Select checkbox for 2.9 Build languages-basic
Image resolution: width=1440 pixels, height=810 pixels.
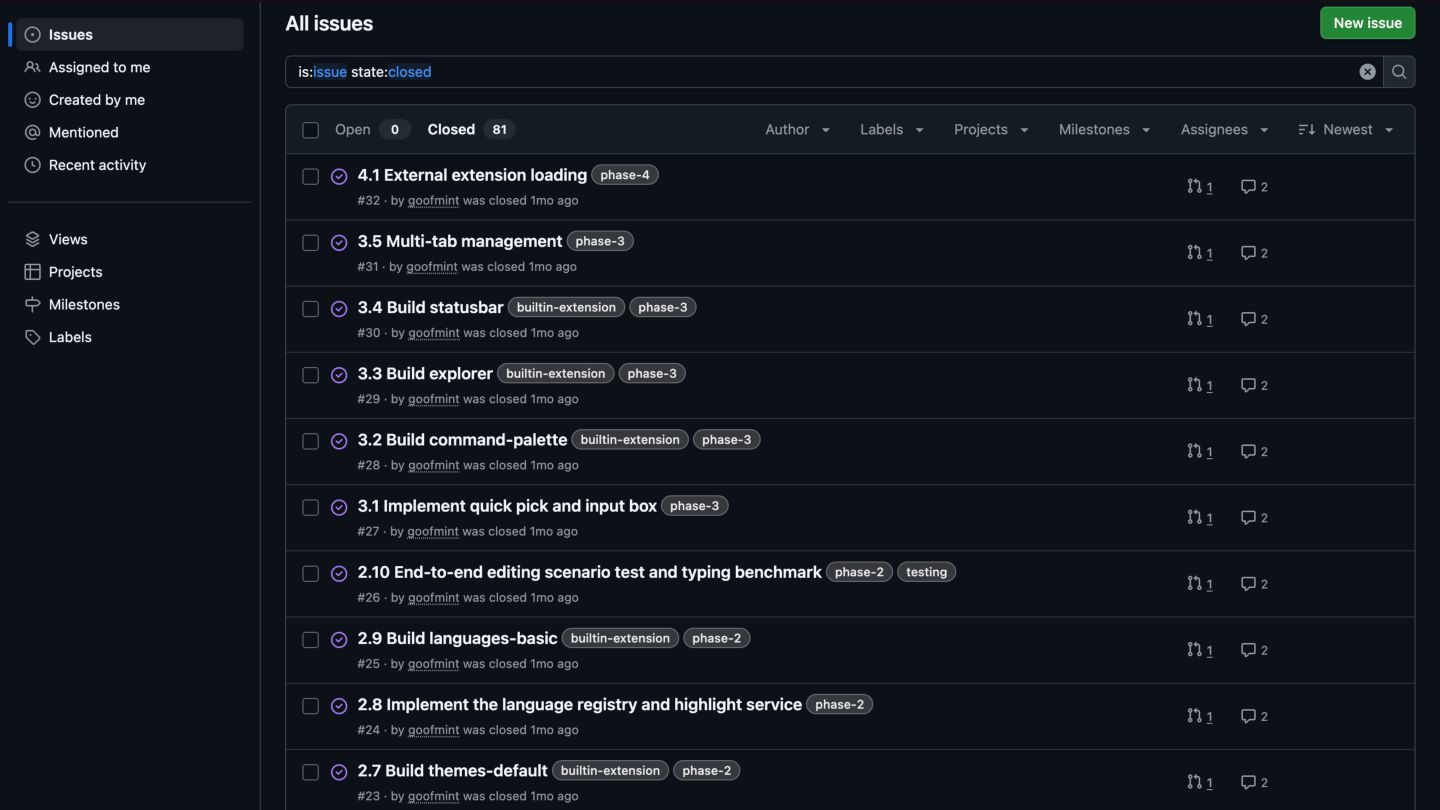tap(311, 640)
